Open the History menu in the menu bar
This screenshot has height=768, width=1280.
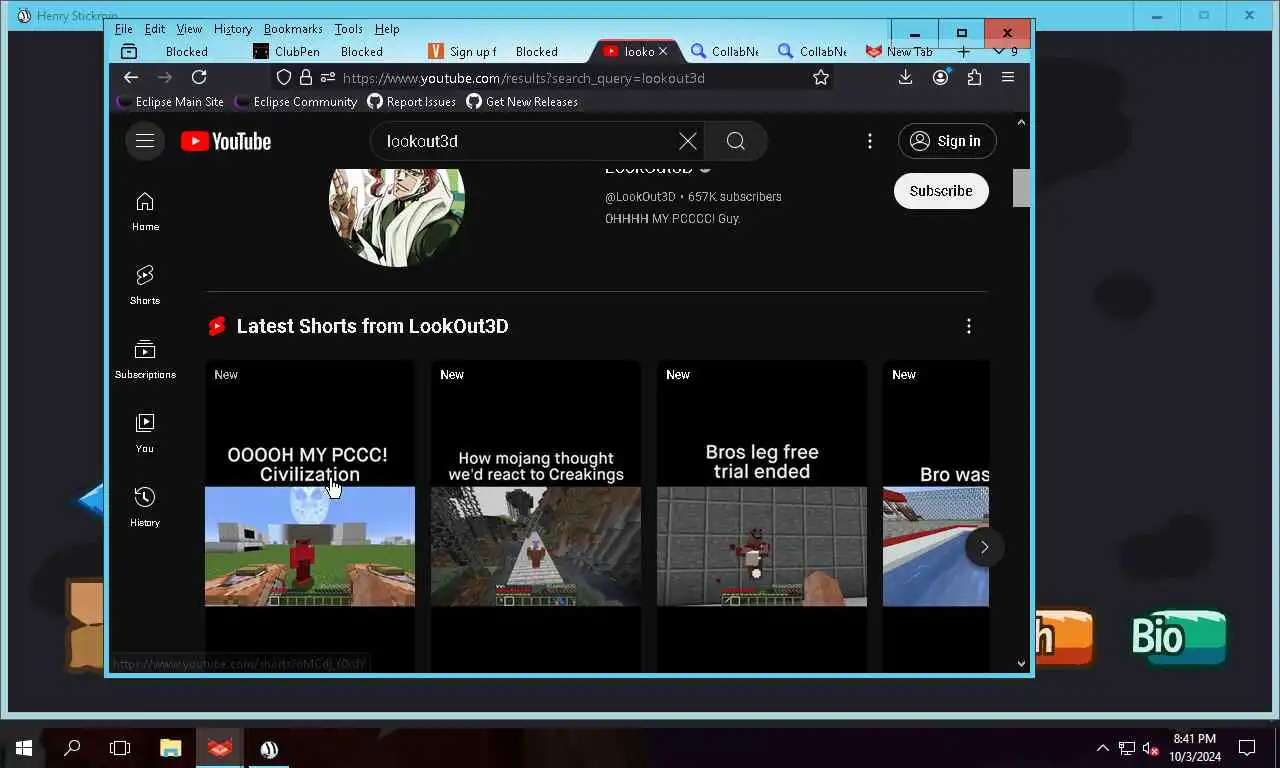point(232,29)
